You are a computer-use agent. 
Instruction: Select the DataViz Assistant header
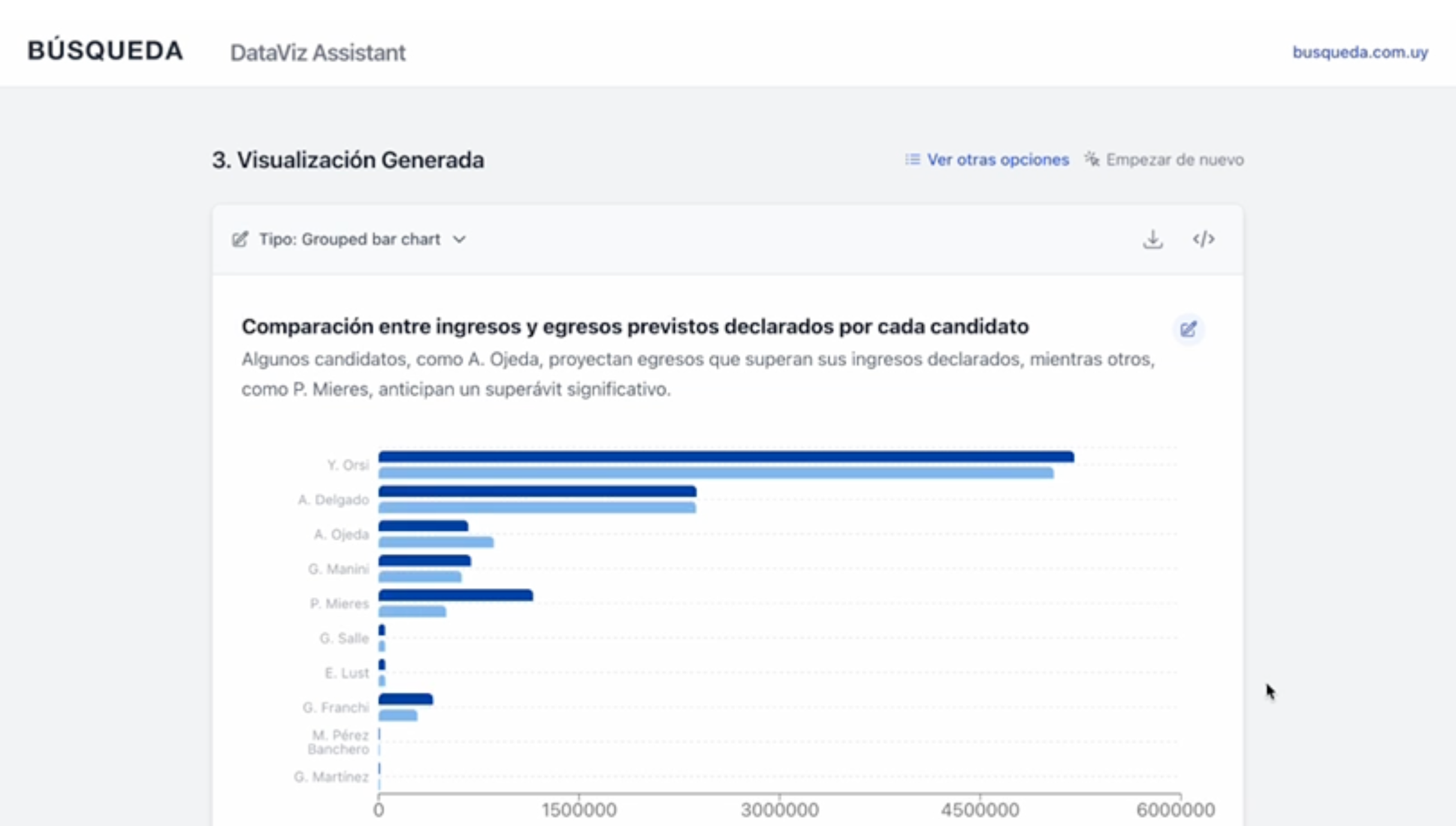pos(318,53)
